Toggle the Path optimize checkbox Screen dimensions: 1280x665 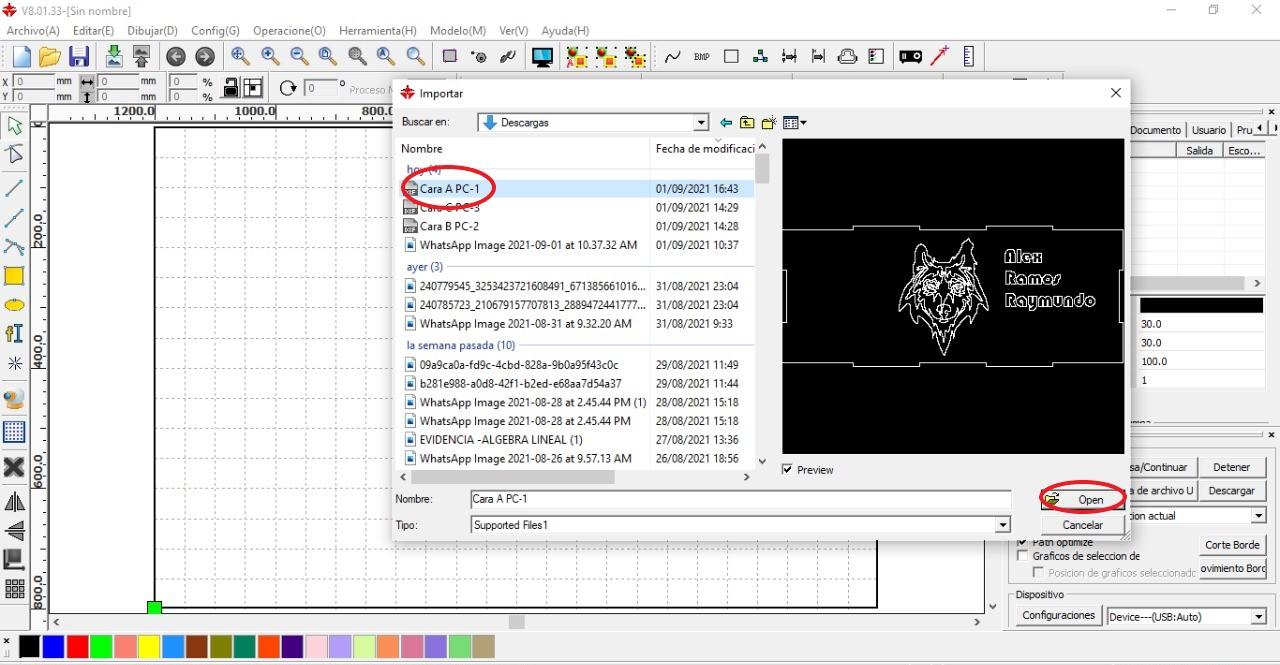click(x=1022, y=542)
